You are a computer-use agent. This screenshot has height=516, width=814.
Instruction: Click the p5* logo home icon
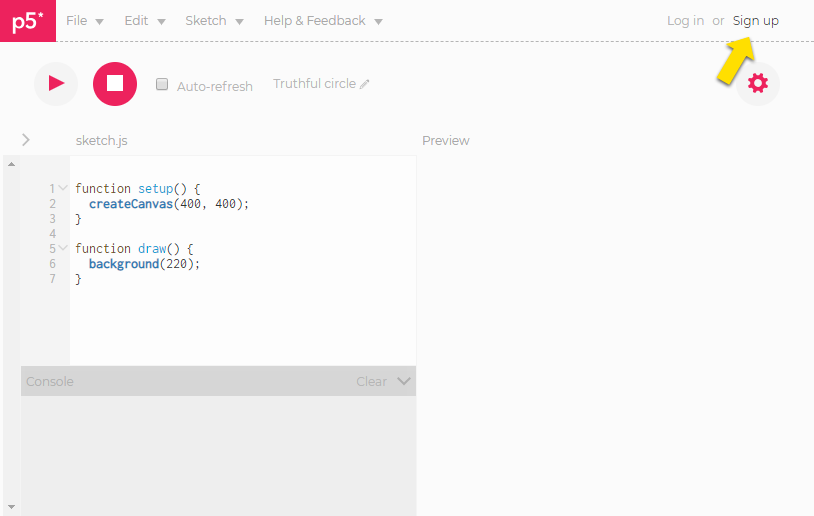click(x=28, y=21)
